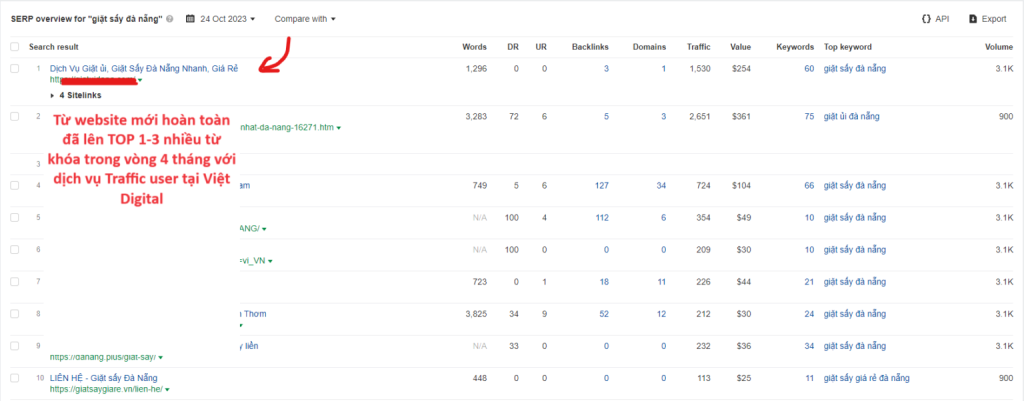Viewport: 1024px width, 401px height.
Task: Click the 127 backlinks count in row 4
Action: [x=601, y=185]
